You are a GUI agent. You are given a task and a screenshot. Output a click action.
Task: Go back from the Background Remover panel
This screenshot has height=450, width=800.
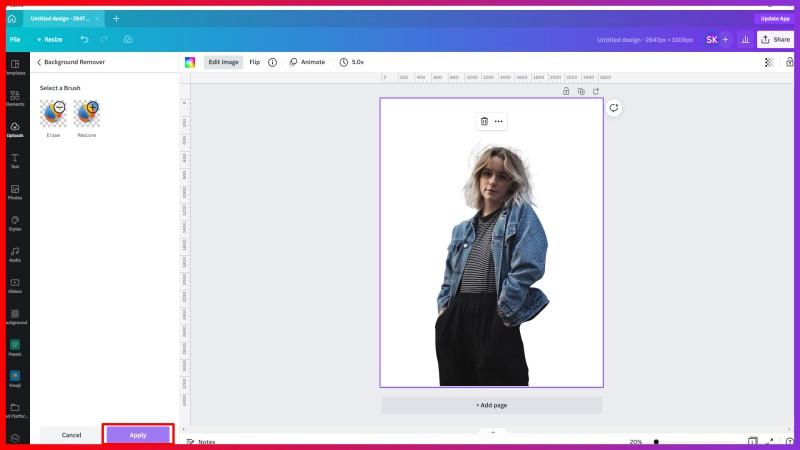pyautogui.click(x=39, y=62)
